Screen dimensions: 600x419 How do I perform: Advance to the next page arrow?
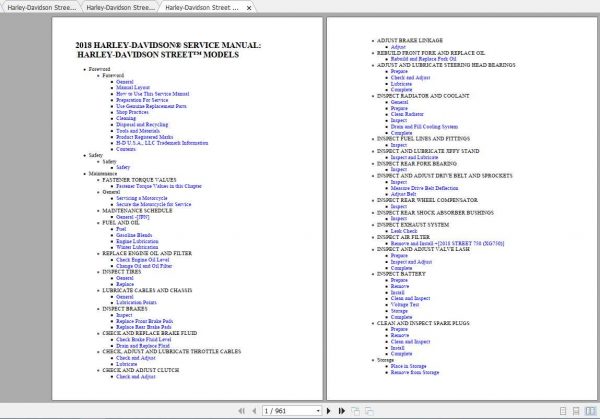pos(328,411)
